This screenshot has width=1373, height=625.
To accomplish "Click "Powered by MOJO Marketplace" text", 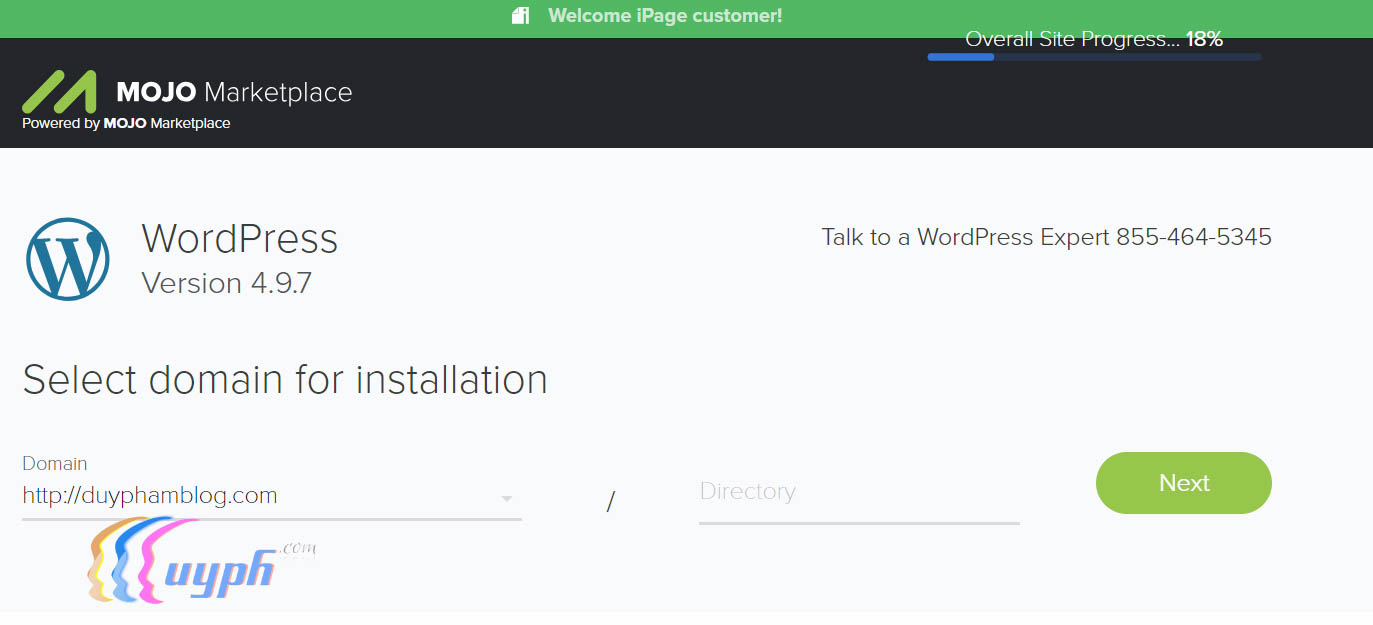I will (126, 124).
